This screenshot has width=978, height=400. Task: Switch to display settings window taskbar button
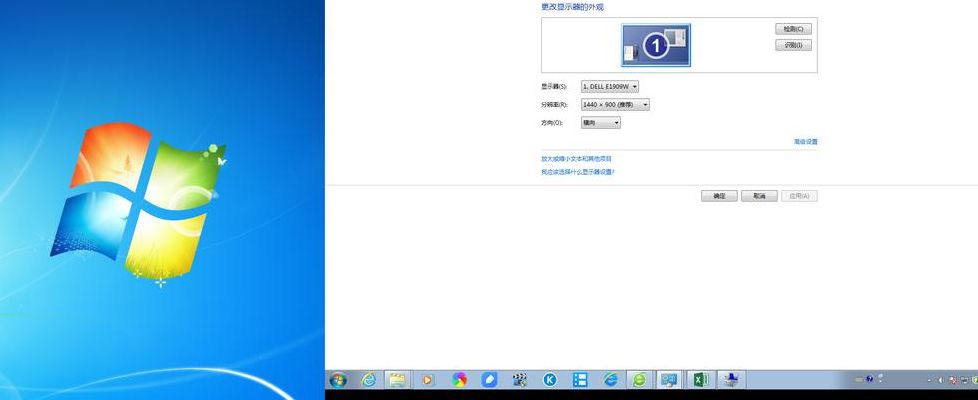(670, 379)
